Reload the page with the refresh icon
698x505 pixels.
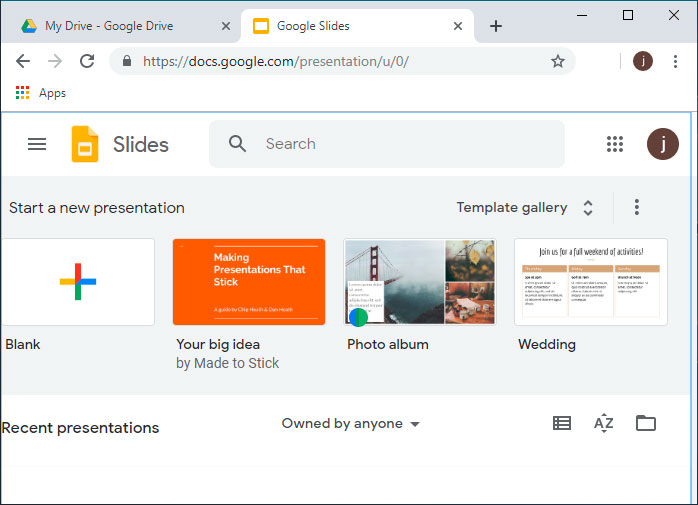coord(87,61)
